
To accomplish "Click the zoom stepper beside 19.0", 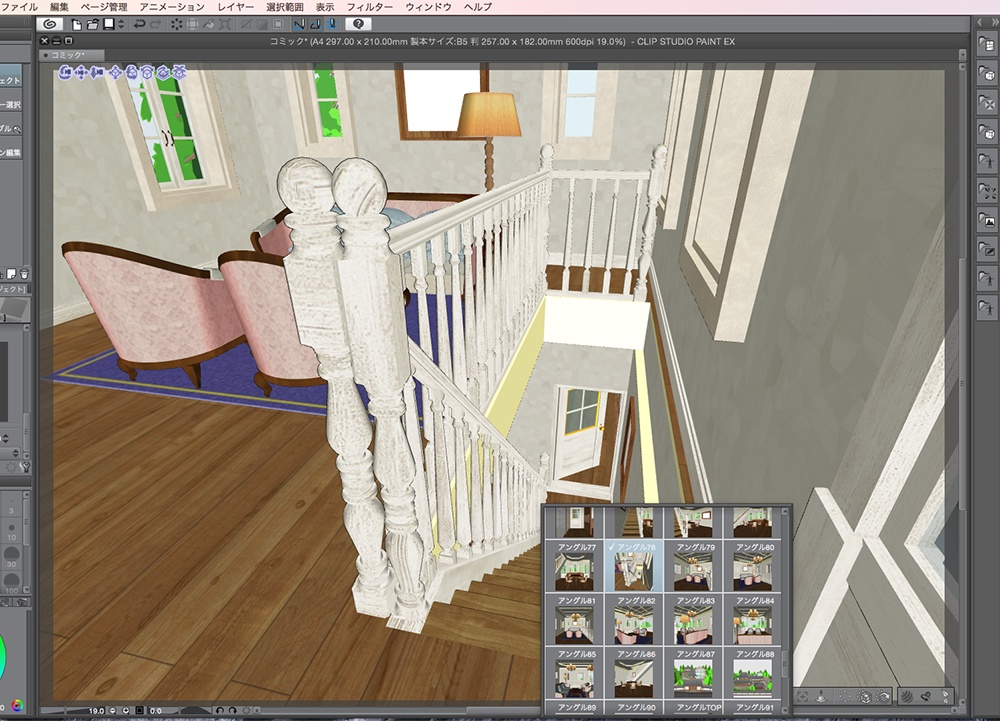I will pyautogui.click(x=112, y=710).
